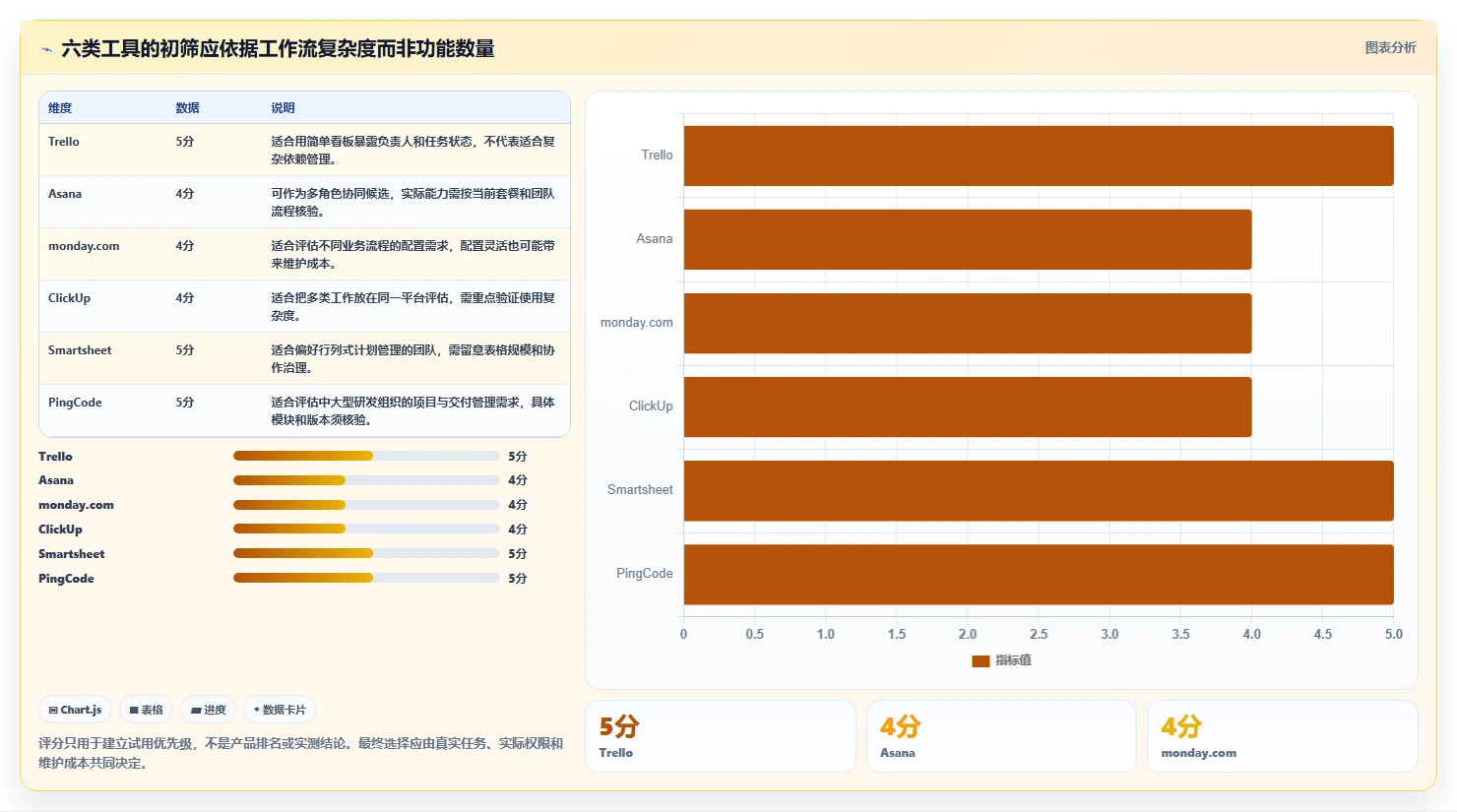Click the ClickUp bar in the chart

coord(968,406)
